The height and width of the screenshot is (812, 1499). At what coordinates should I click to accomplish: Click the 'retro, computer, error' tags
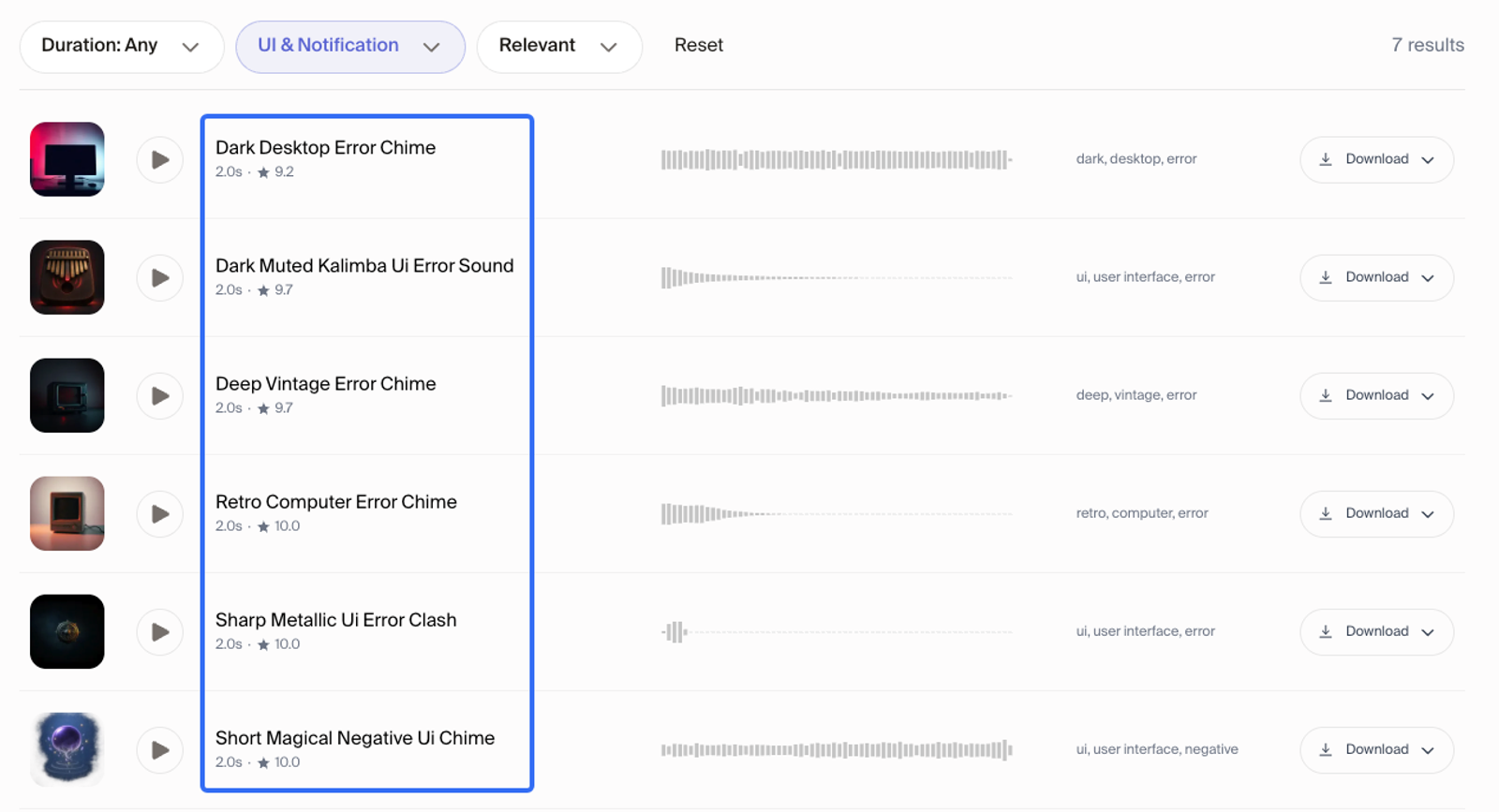point(1142,513)
